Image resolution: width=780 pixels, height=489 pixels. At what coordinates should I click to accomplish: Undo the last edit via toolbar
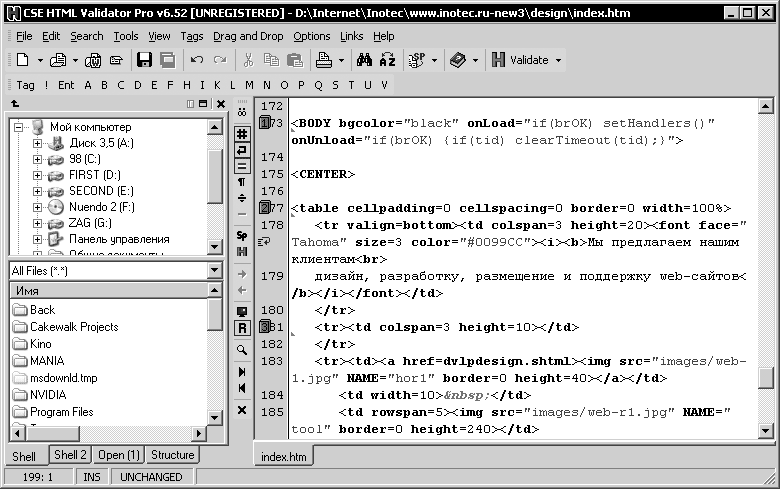(x=196, y=60)
